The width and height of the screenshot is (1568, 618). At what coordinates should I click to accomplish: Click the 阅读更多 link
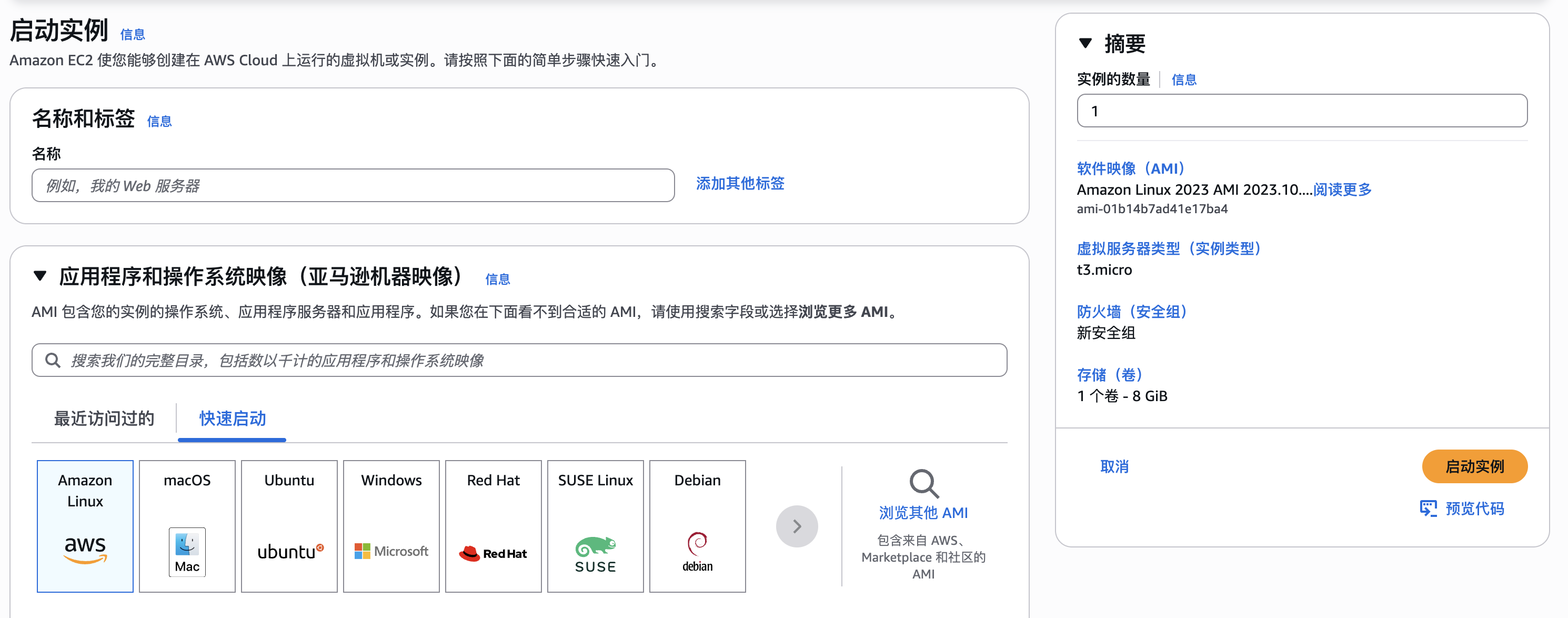pyautogui.click(x=1342, y=190)
